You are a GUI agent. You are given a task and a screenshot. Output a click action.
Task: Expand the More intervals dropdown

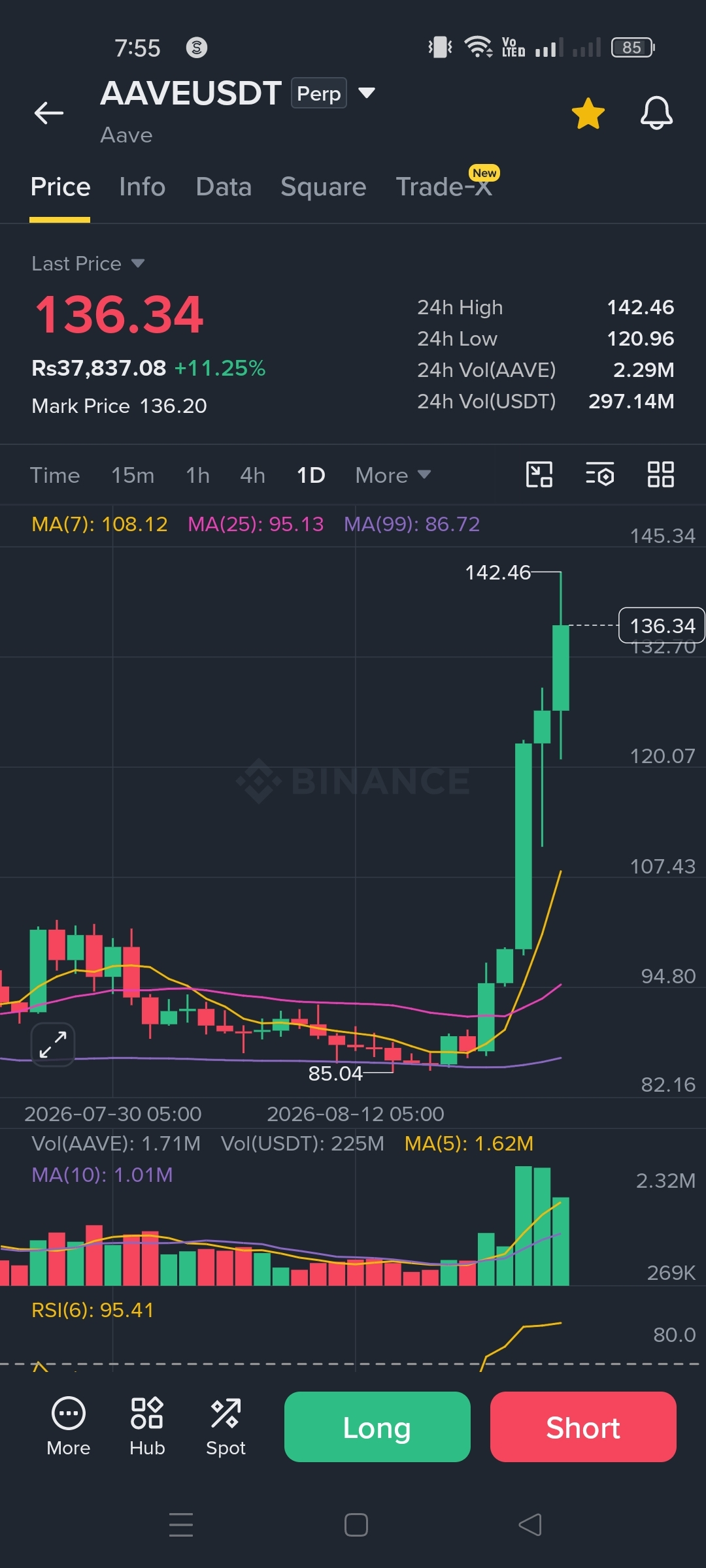tap(393, 475)
